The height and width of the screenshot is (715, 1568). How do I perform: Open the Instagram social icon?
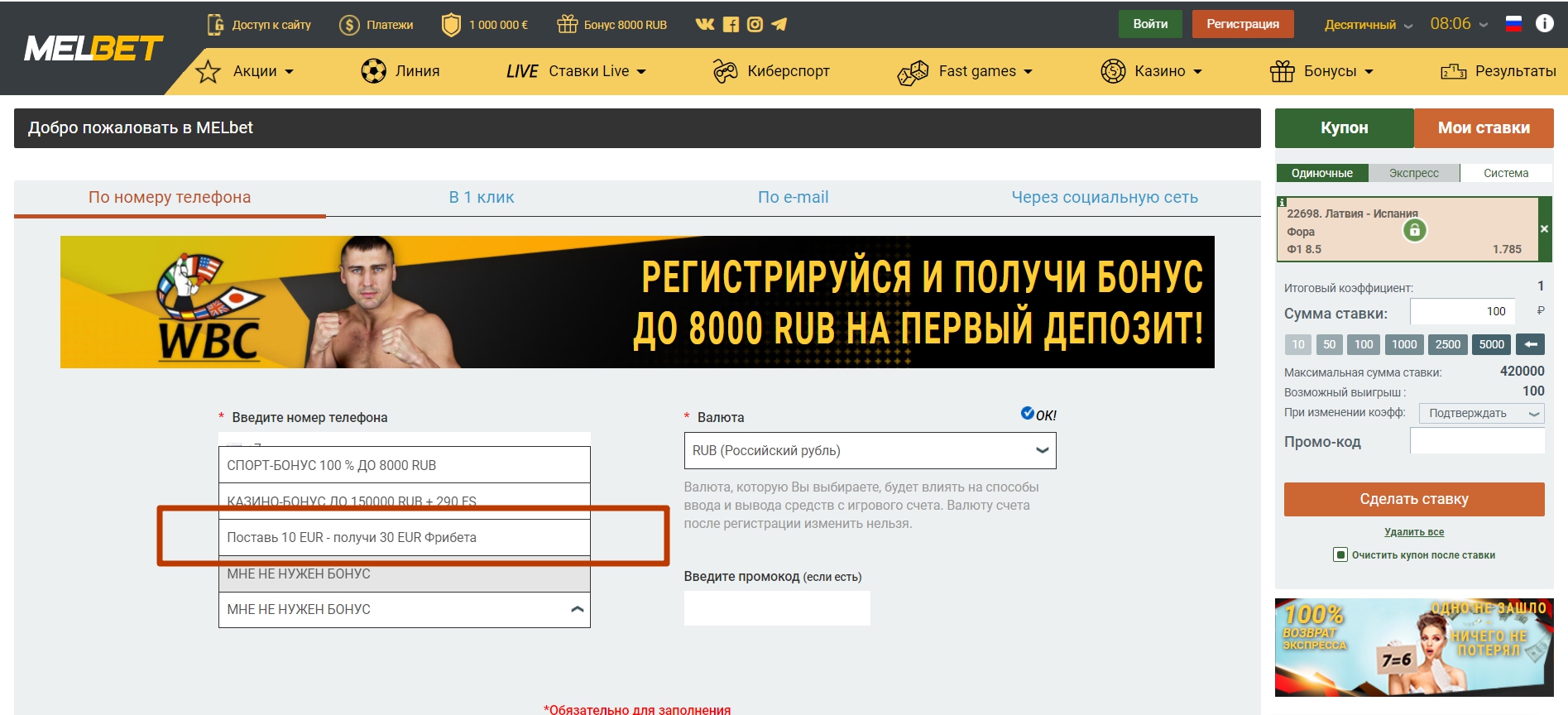pyautogui.click(x=755, y=24)
